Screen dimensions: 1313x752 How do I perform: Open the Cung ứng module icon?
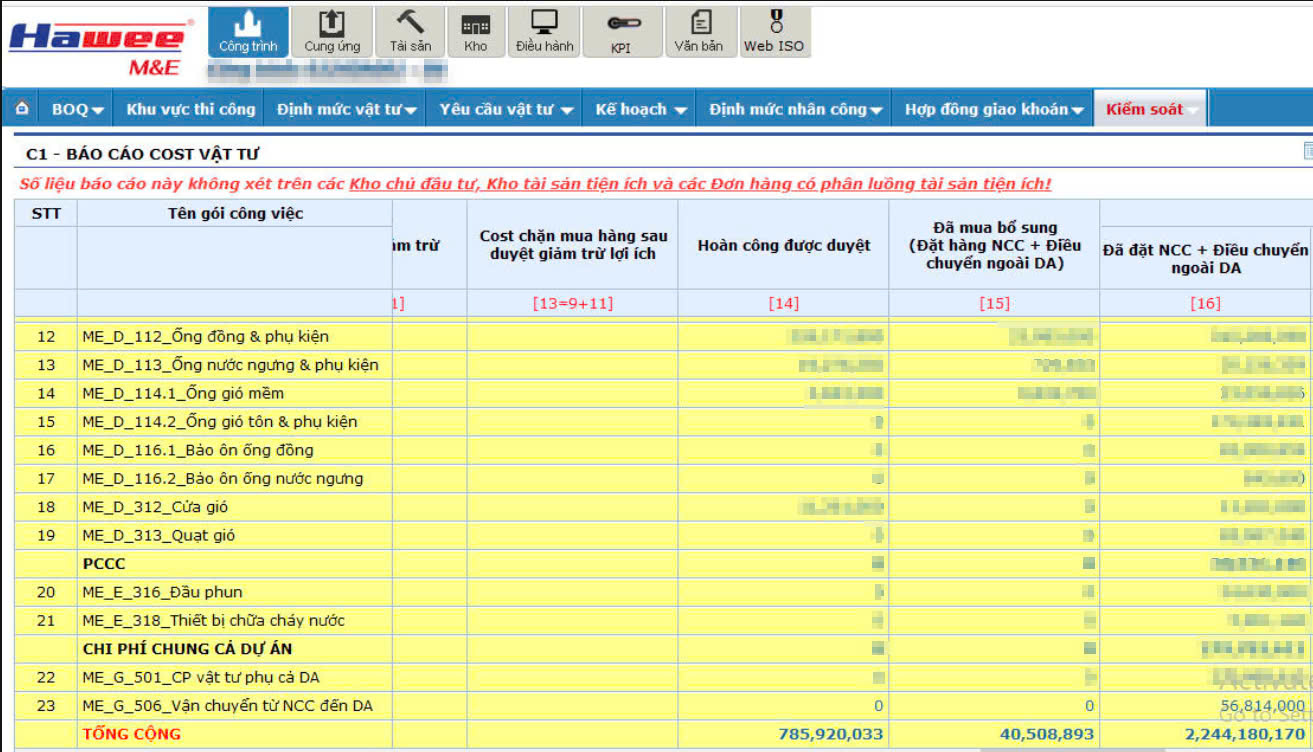pos(332,32)
